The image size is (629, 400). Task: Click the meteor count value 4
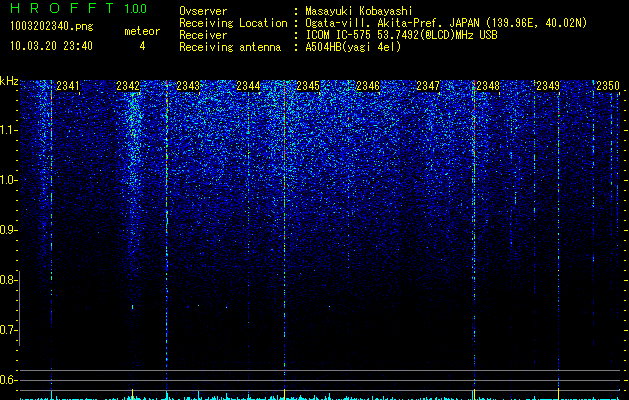click(x=142, y=46)
